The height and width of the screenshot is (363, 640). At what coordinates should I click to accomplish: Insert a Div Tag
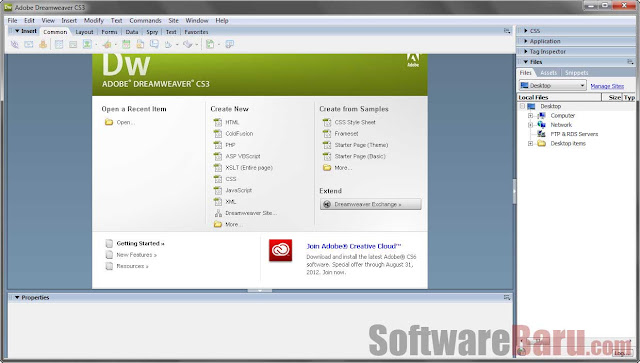(x=73, y=45)
